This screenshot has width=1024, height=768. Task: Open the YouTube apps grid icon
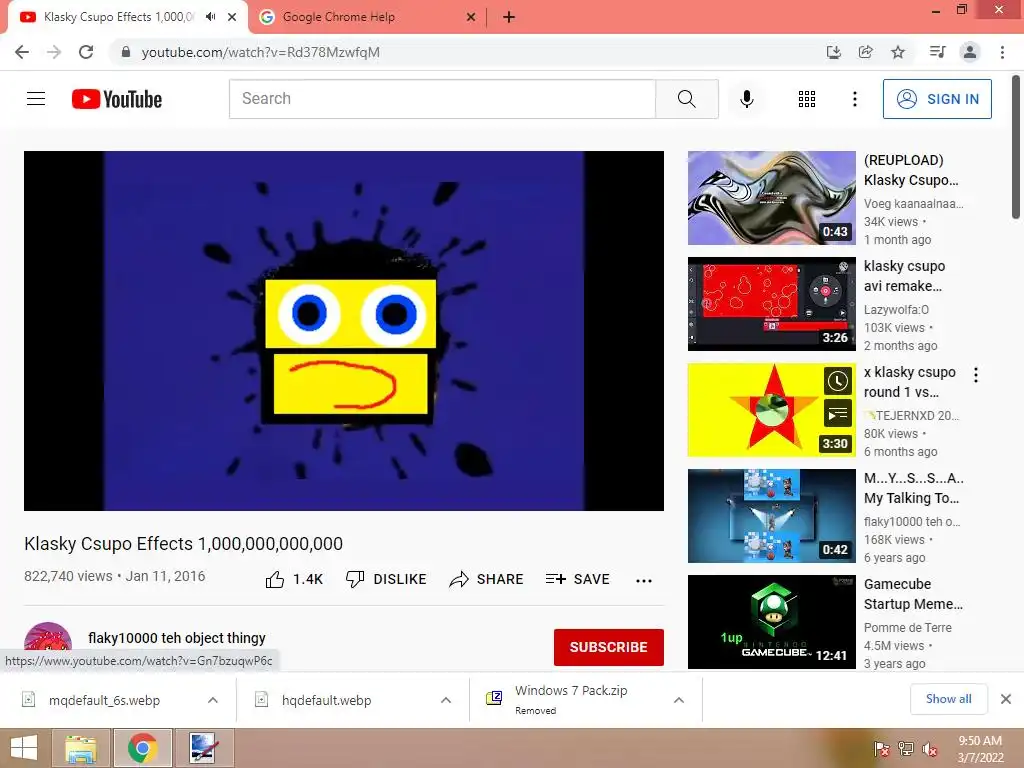(807, 99)
